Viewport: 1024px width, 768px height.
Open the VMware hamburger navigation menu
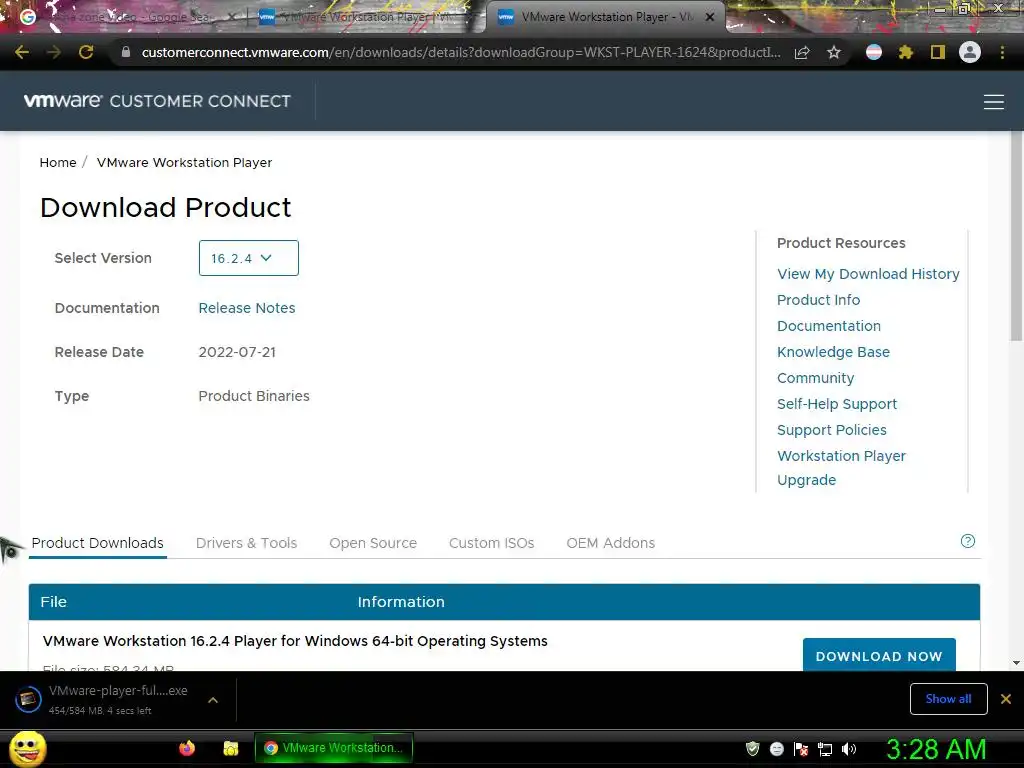[994, 102]
